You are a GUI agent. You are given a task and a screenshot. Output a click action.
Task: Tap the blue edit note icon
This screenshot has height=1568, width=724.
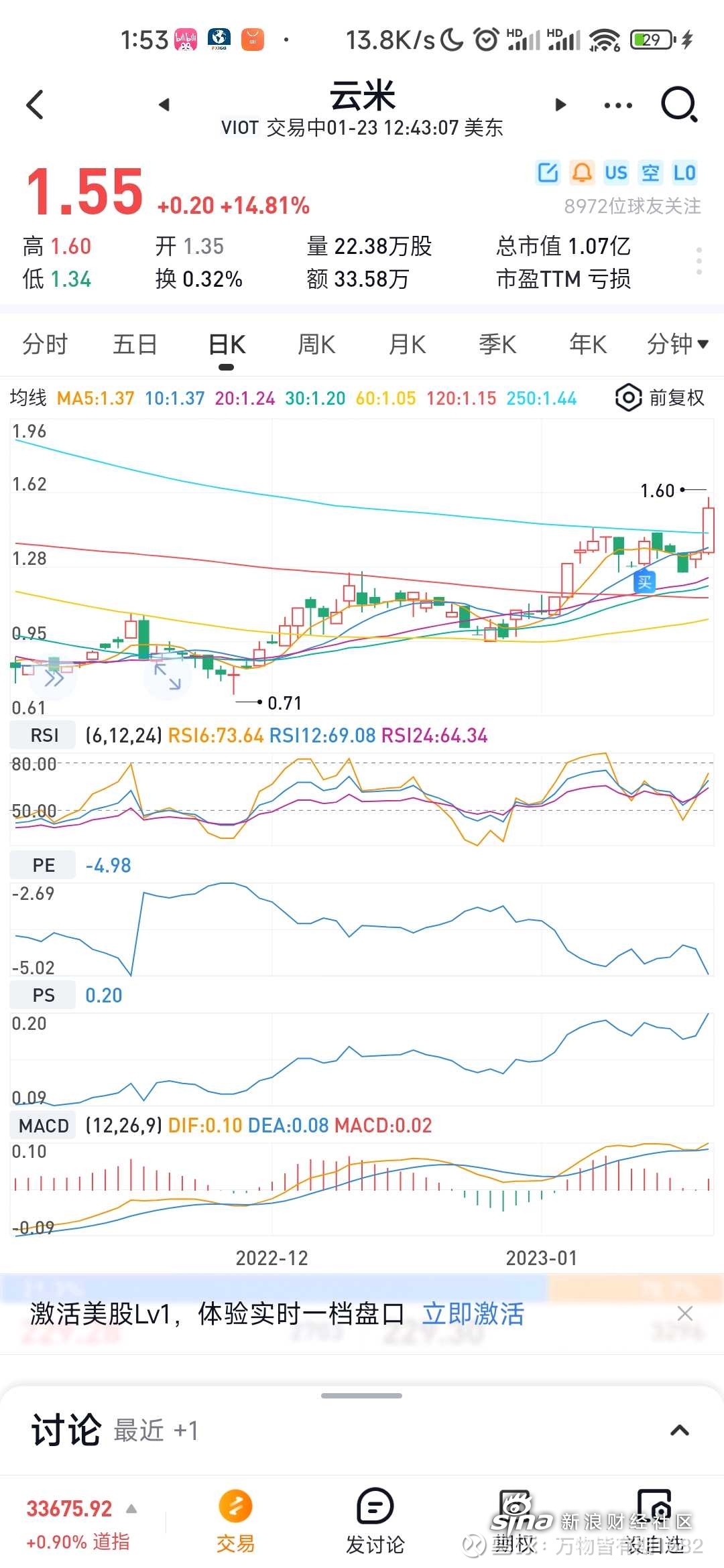coord(548,173)
